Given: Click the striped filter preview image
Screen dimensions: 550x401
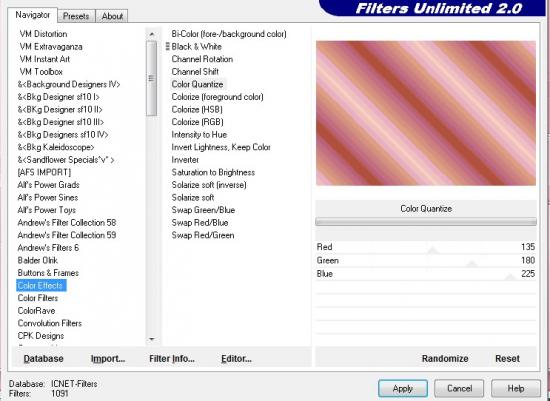Looking at the screenshot, I should tap(426, 113).
